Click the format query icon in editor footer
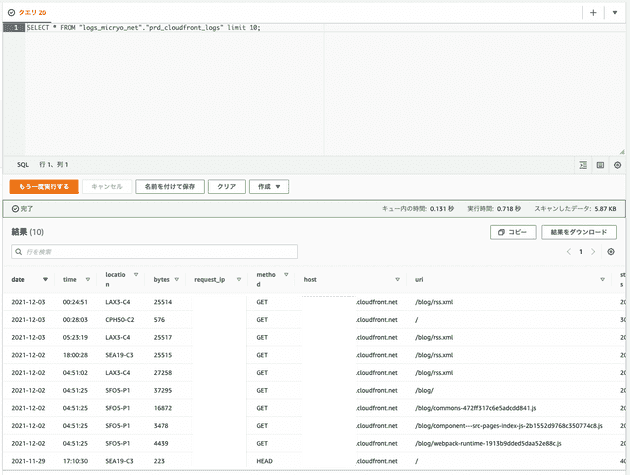Screen dimensions: 630x475 pyautogui.click(x=583, y=165)
